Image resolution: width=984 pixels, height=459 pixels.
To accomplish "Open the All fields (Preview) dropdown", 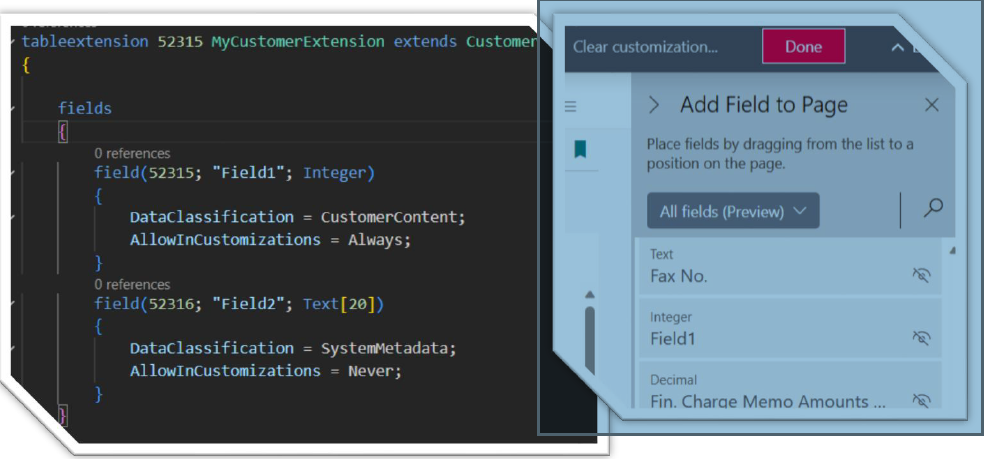I will pos(733,211).
